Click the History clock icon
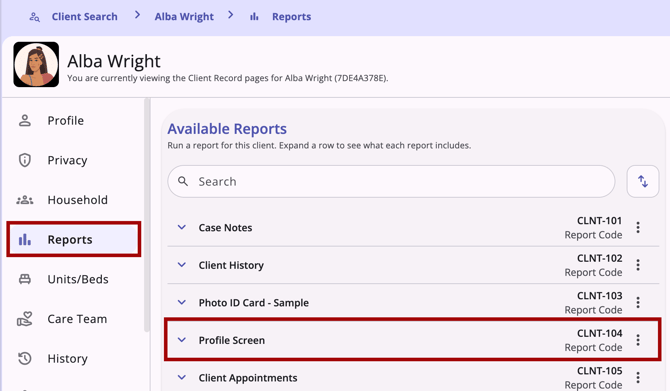This screenshot has width=670, height=391. click(x=25, y=359)
